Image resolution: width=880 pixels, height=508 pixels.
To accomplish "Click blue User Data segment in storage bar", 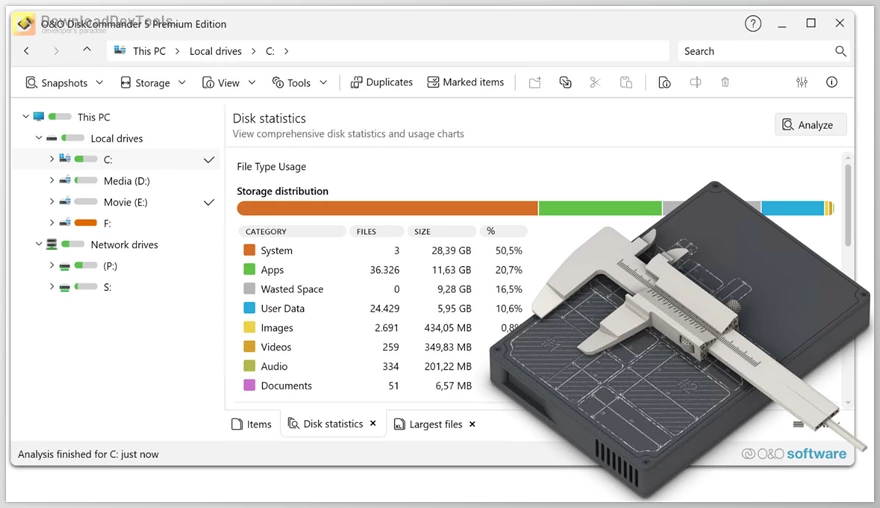I will [792, 208].
